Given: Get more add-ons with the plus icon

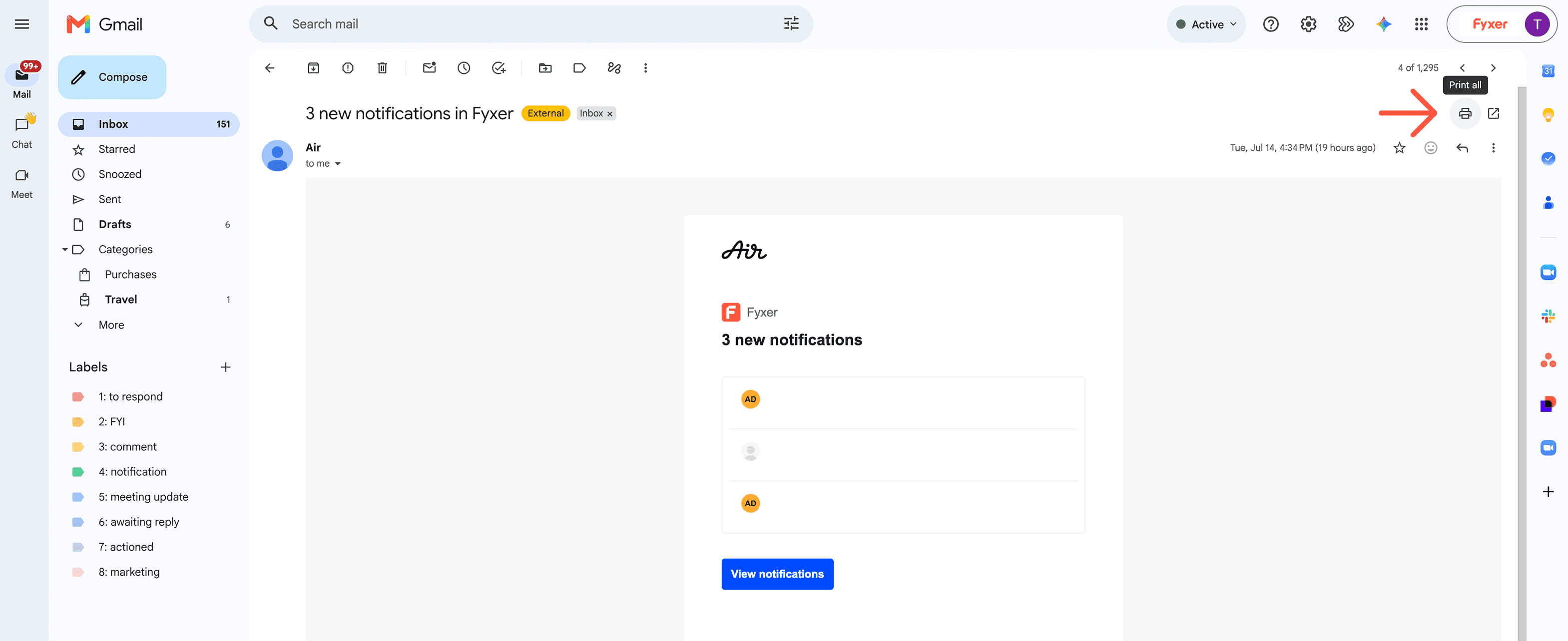Looking at the screenshot, I should pos(1548,491).
